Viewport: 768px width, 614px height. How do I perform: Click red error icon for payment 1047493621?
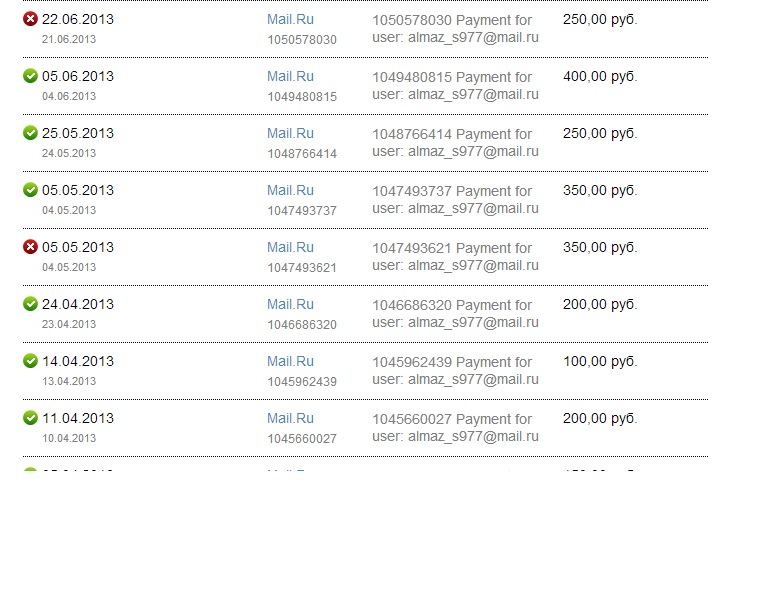pos(30,247)
